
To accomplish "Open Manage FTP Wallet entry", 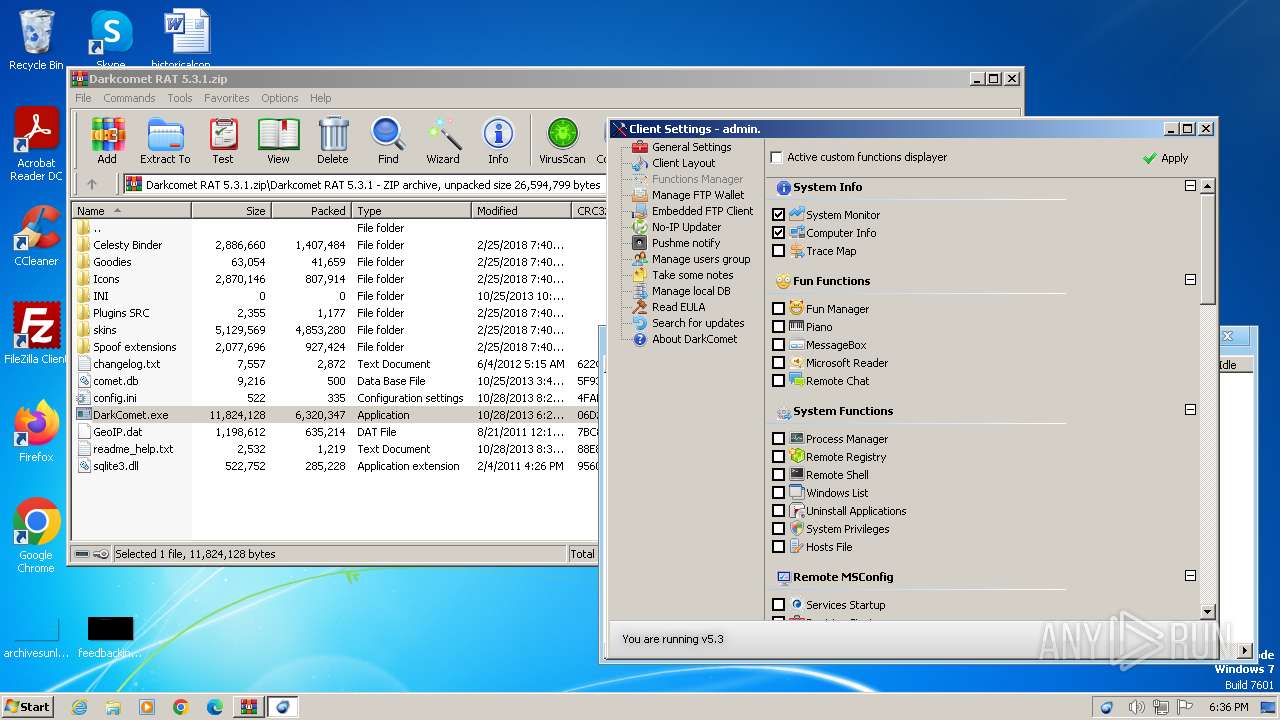I will [698, 195].
